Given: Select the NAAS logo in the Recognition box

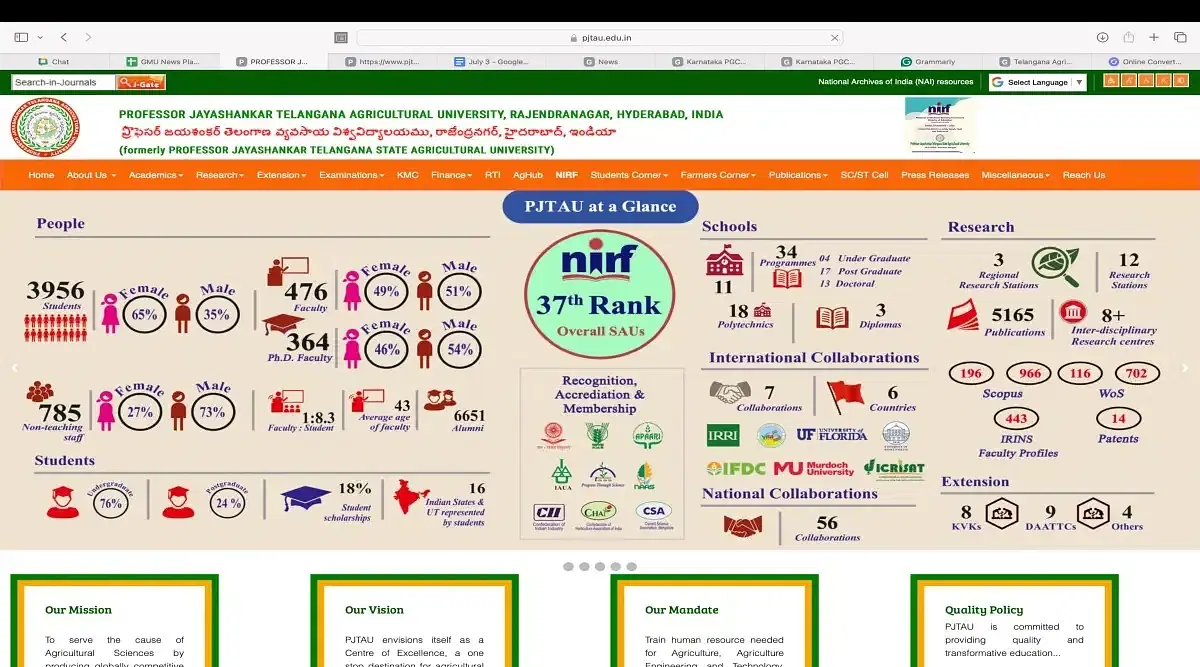Looking at the screenshot, I should coord(645,473).
